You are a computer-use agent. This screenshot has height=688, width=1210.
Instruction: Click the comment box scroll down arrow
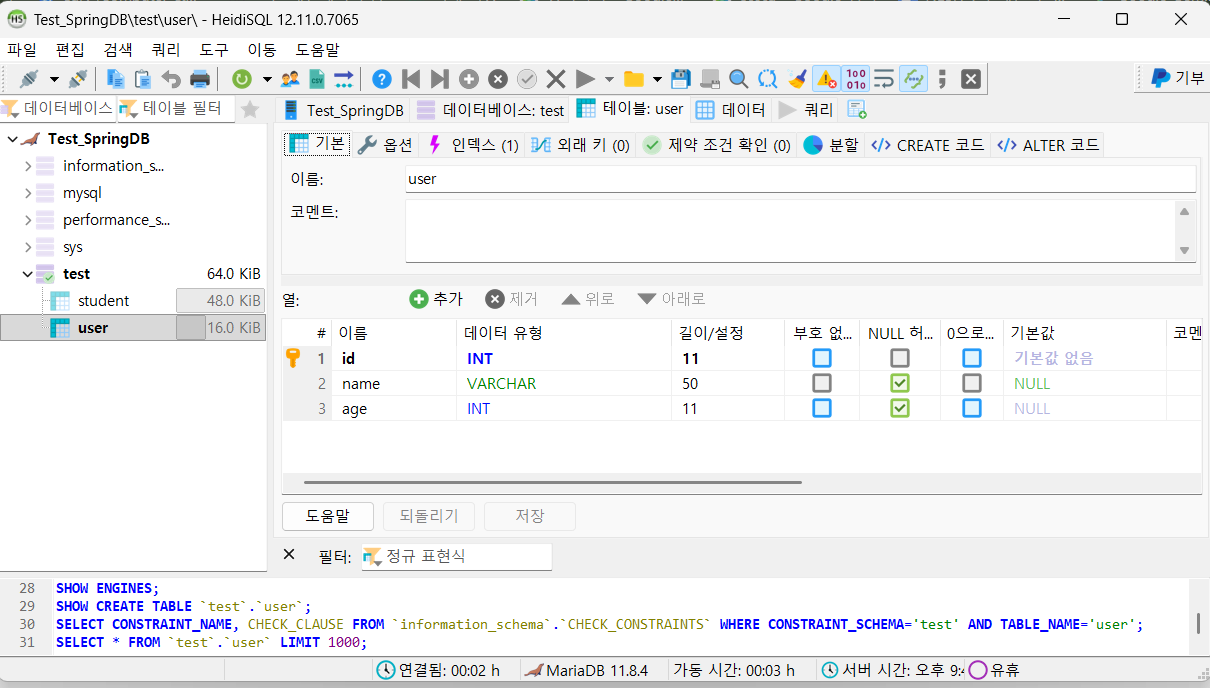click(x=1185, y=251)
